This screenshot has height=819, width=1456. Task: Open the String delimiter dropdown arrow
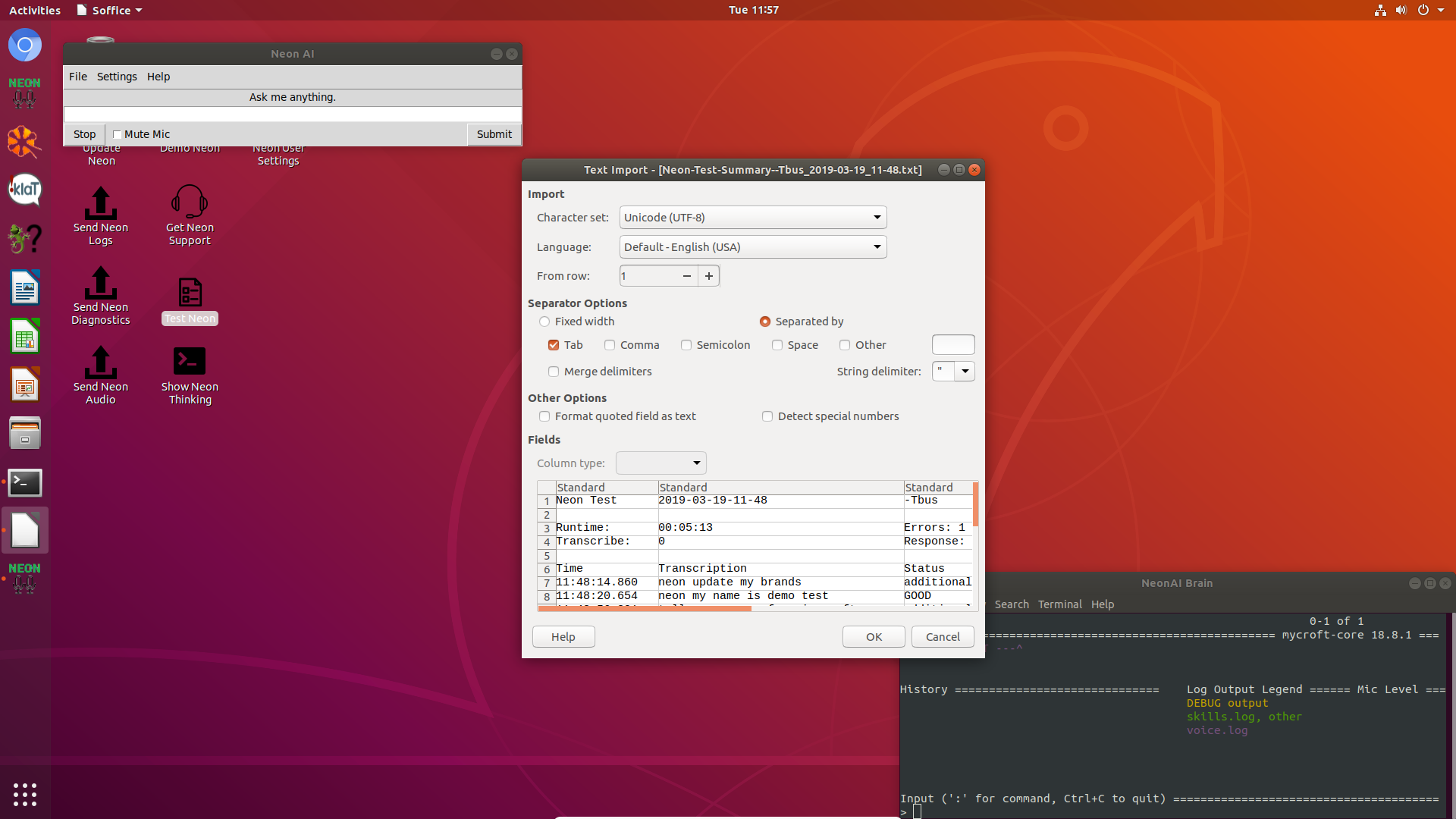pyautogui.click(x=965, y=372)
